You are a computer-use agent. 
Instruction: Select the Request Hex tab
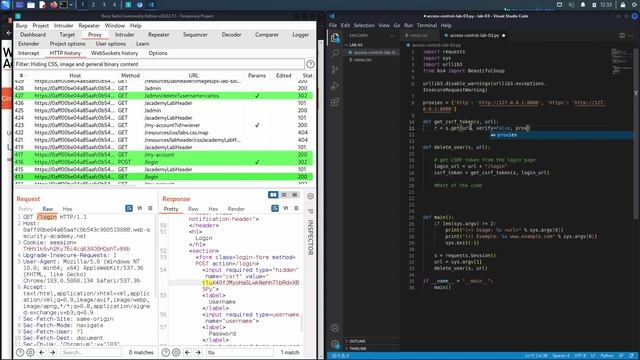tap(67, 209)
